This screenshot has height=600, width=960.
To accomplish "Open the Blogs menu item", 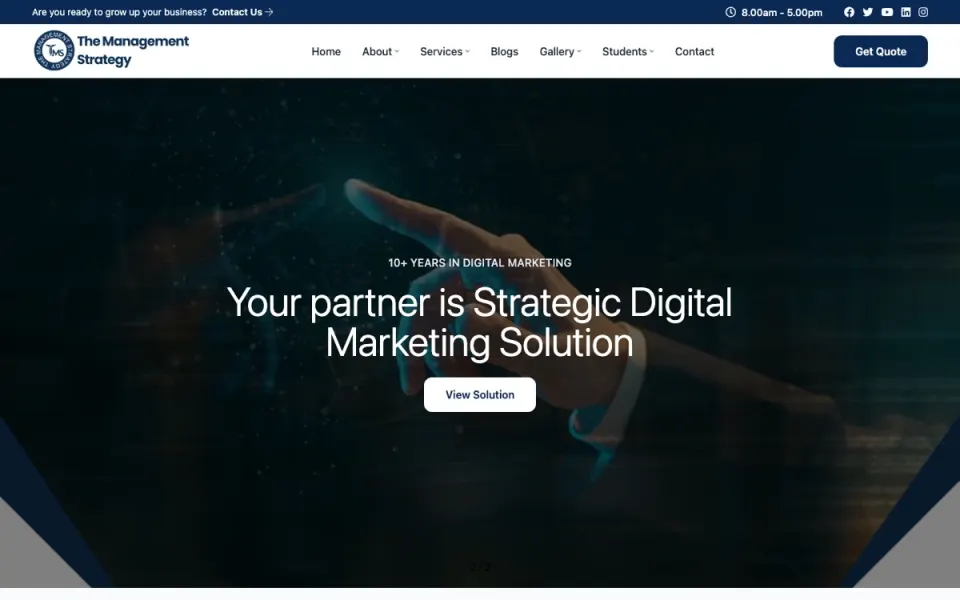I will pyautogui.click(x=504, y=51).
